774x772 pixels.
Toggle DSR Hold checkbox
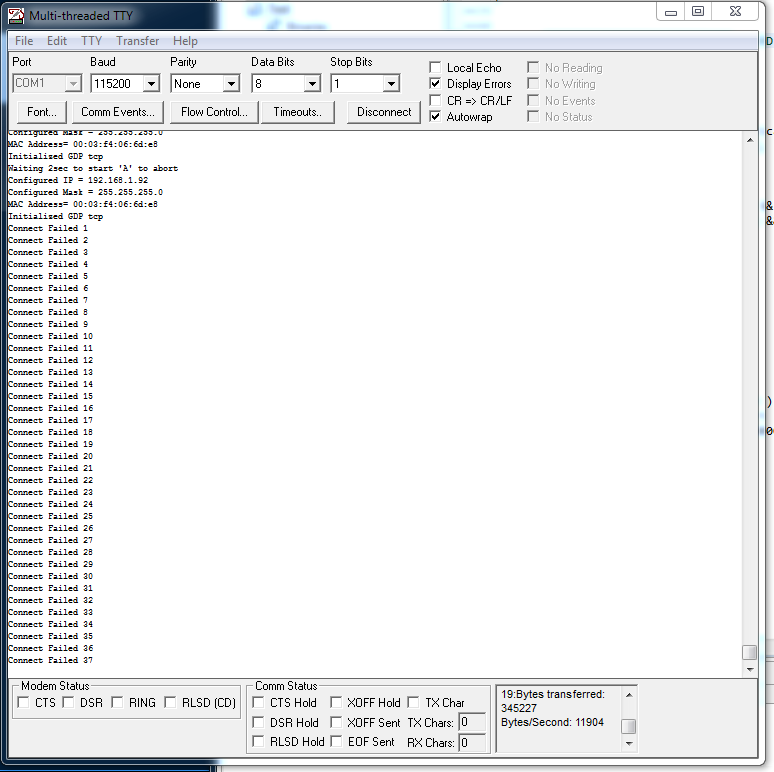[258, 722]
